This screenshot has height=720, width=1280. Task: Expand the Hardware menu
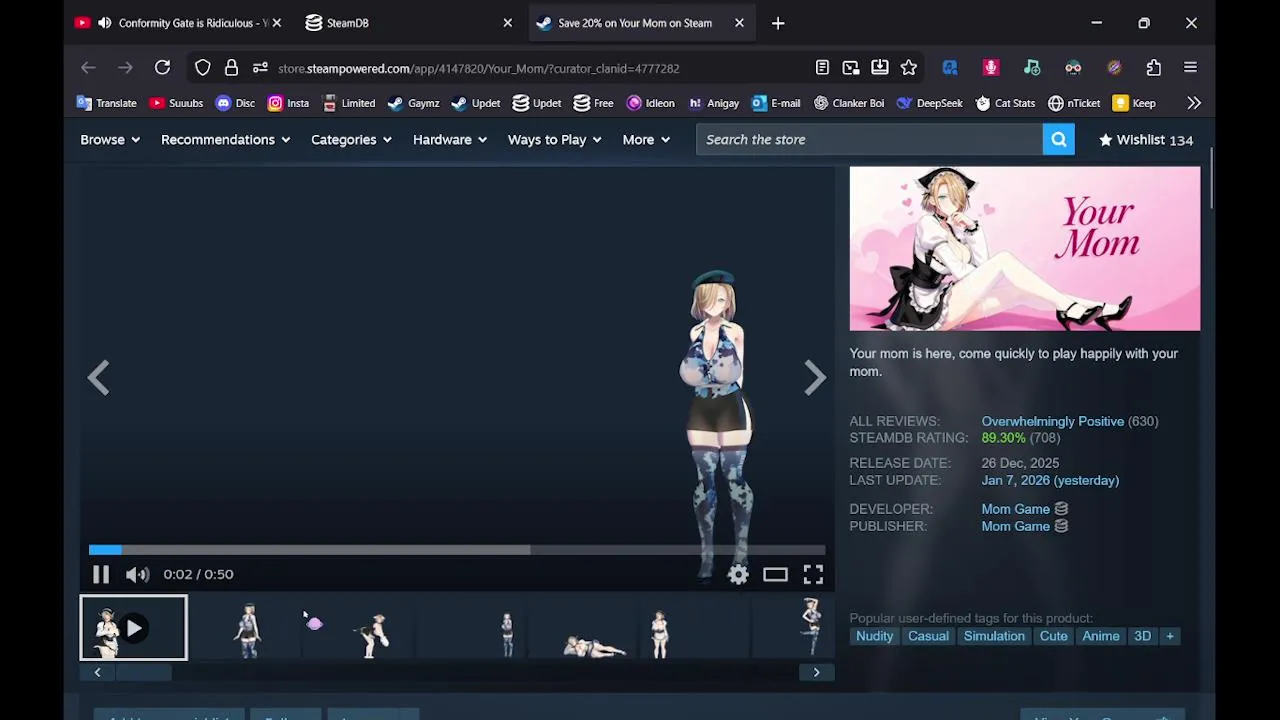450,140
